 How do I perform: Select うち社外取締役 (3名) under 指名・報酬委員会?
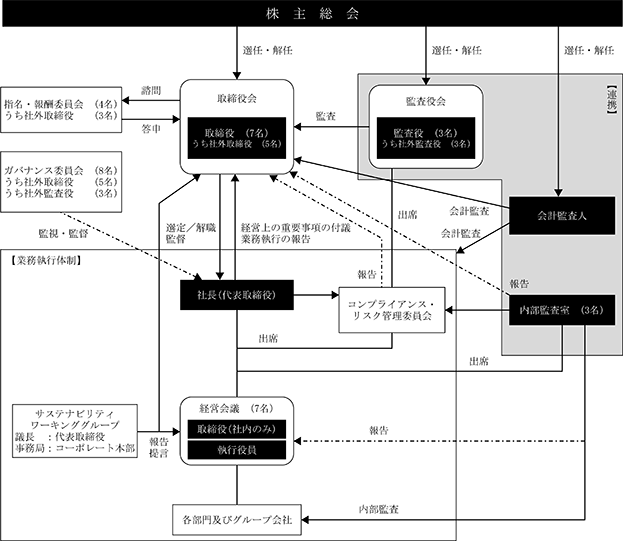61,116
